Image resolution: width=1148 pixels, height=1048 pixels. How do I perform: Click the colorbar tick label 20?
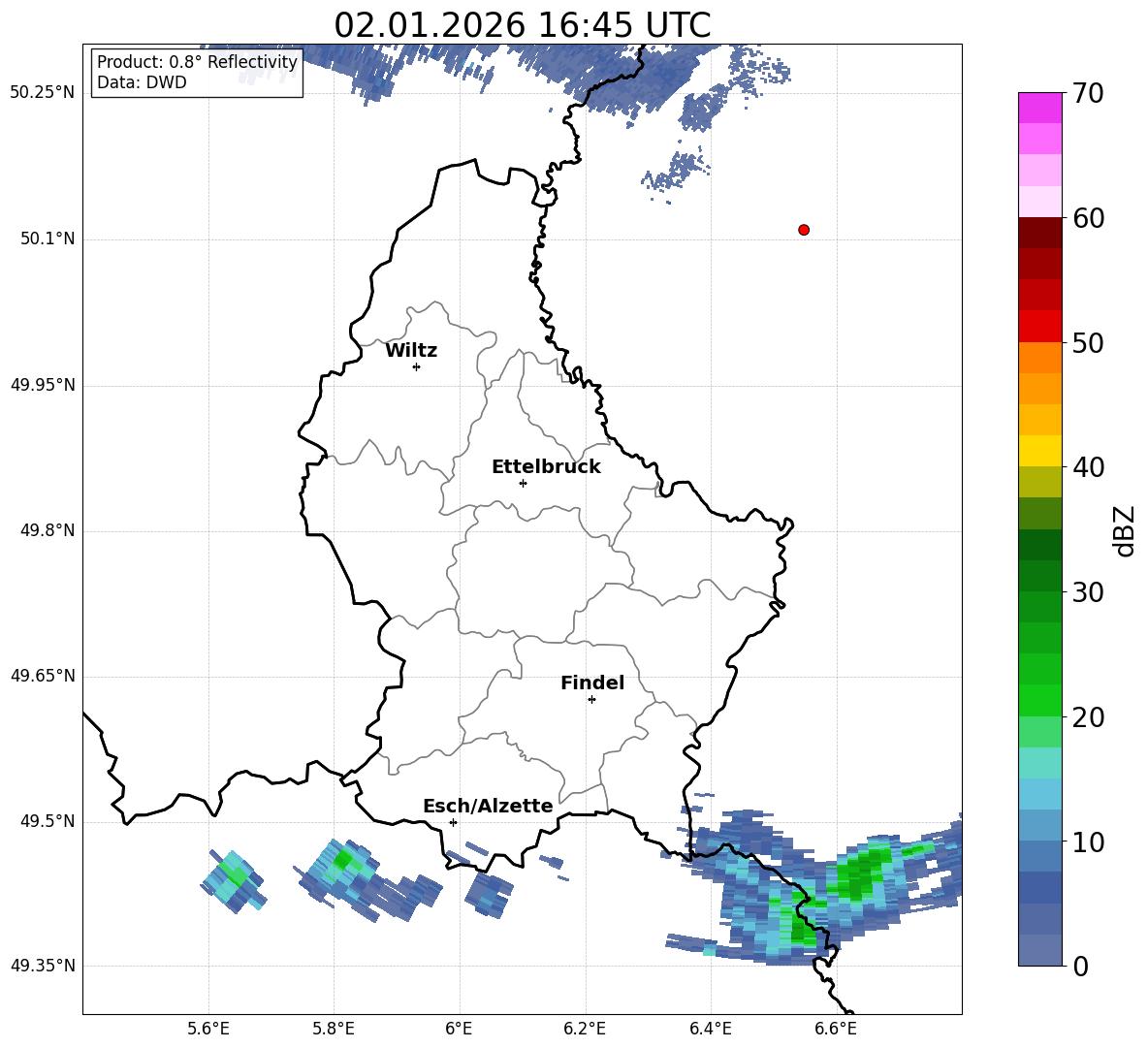(x=1088, y=718)
